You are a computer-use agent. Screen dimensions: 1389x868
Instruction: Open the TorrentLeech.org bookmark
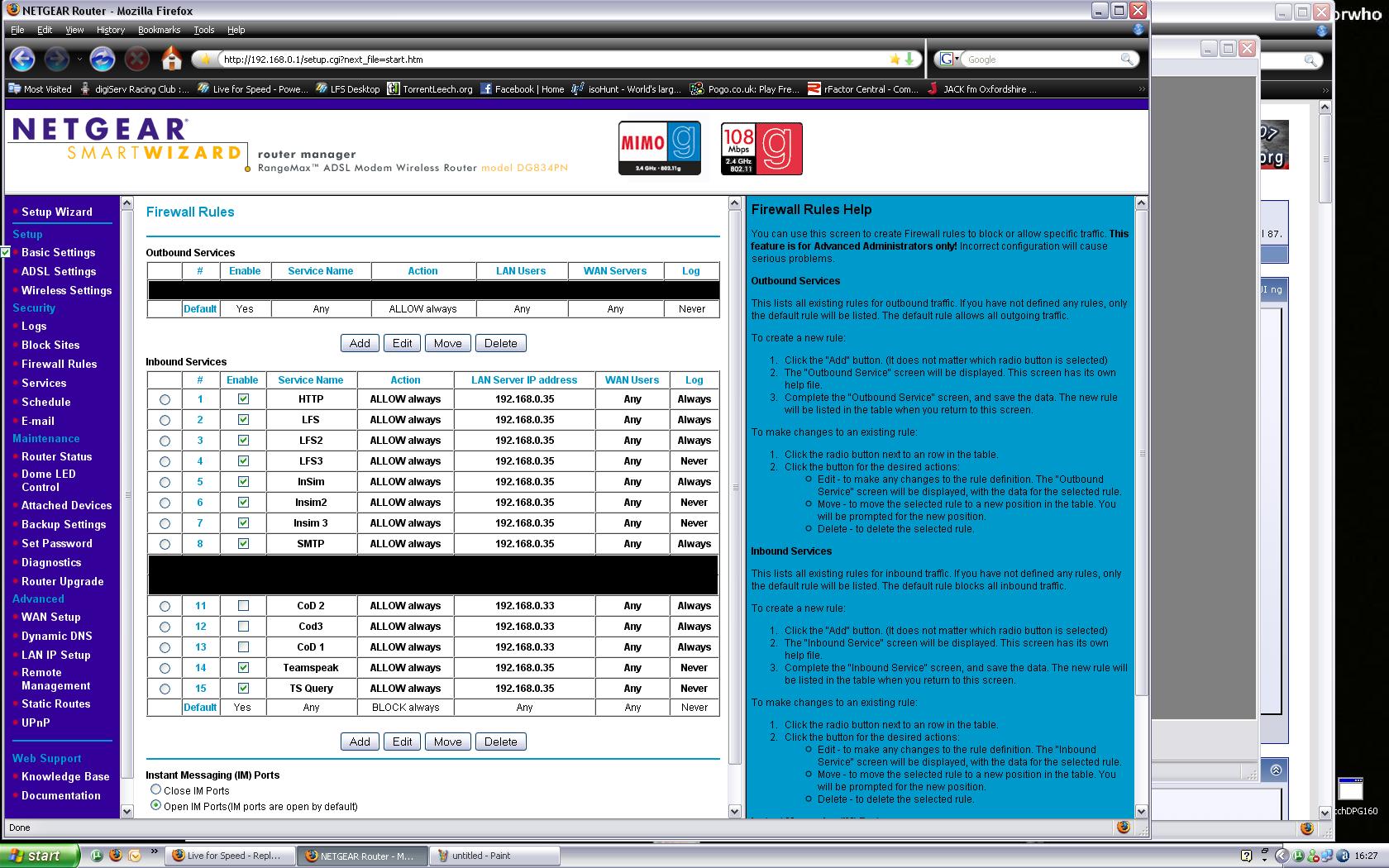tap(430, 89)
